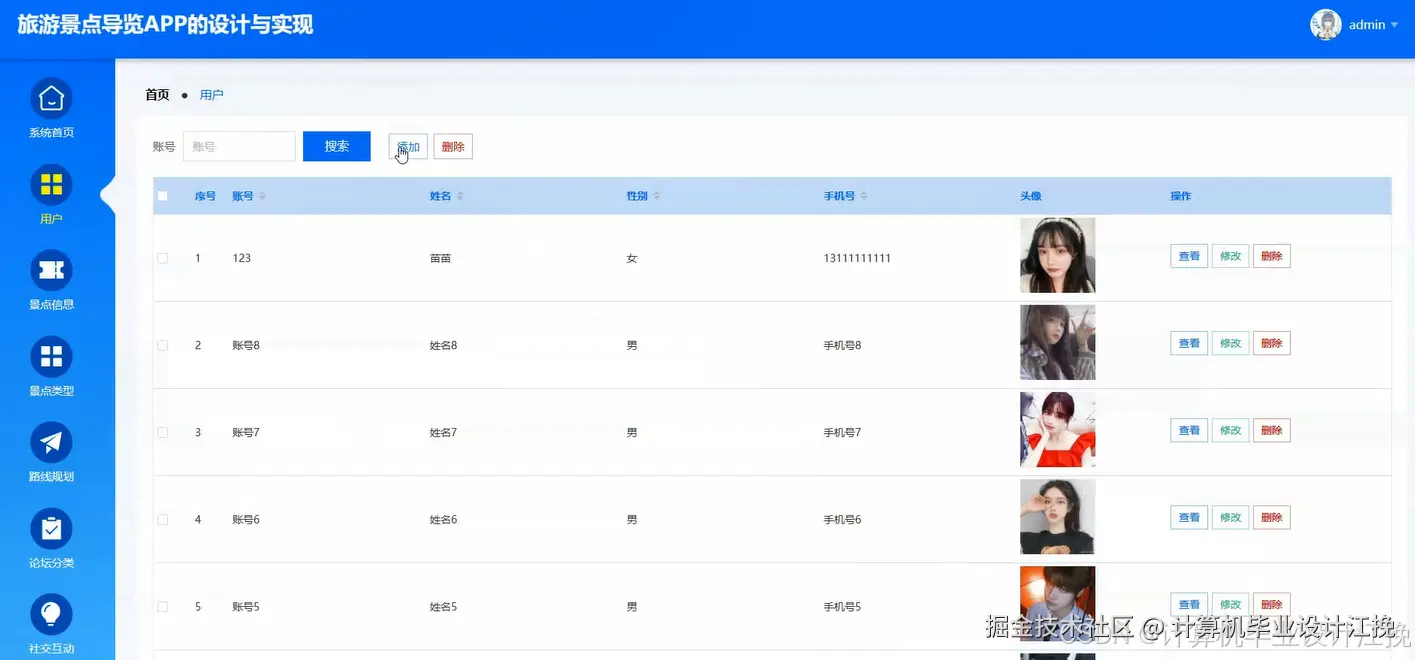Click 修改 for 账号8 row

[1230, 344]
